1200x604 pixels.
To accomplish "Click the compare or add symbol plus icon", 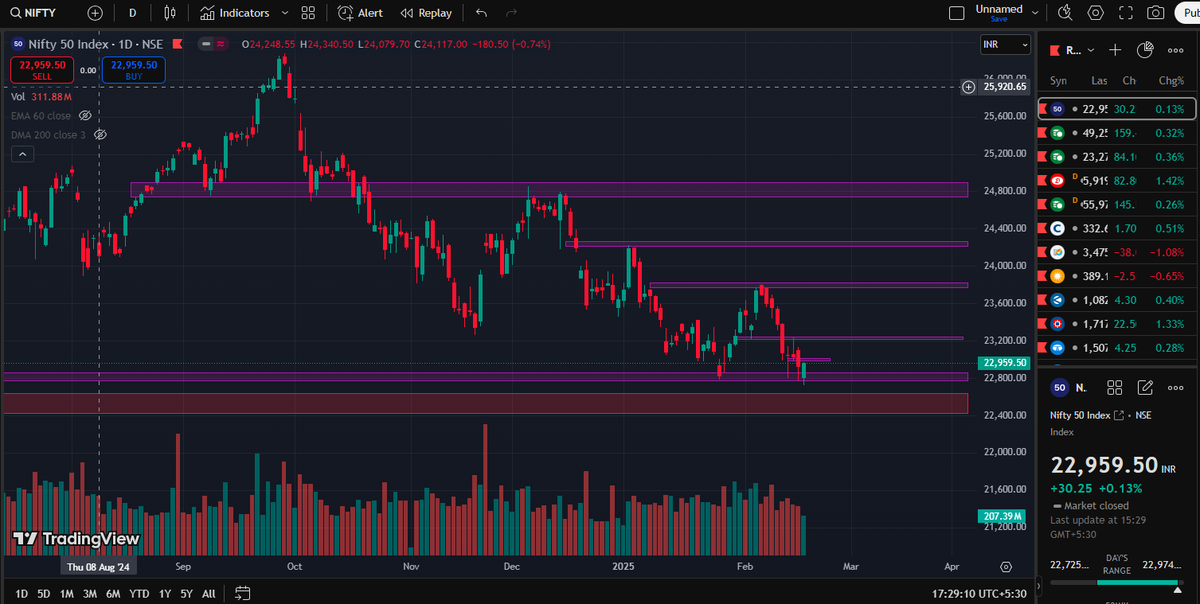I will point(95,13).
